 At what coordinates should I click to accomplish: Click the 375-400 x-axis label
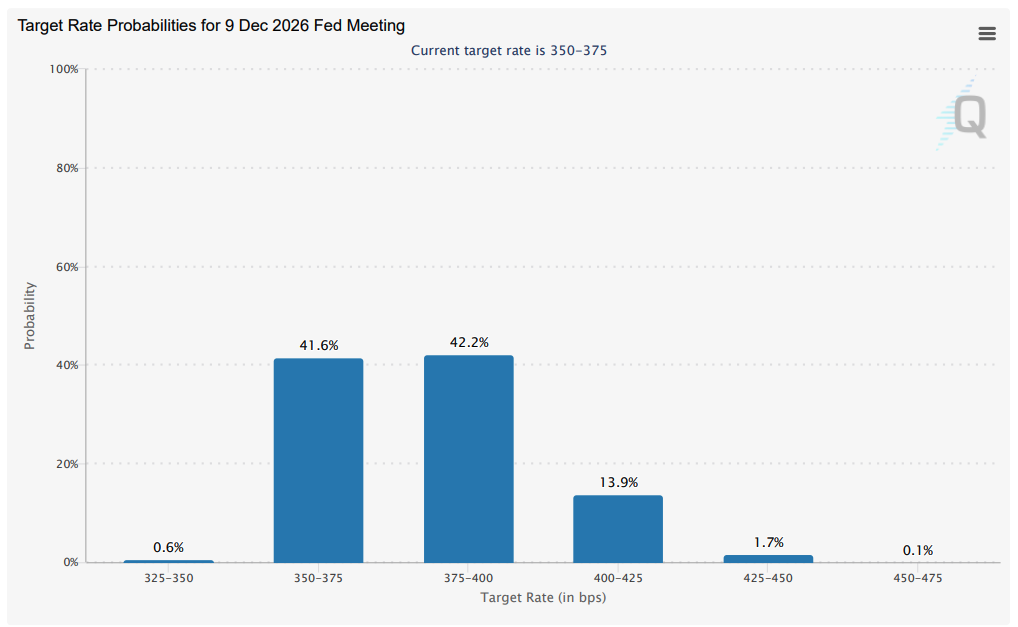tap(469, 578)
